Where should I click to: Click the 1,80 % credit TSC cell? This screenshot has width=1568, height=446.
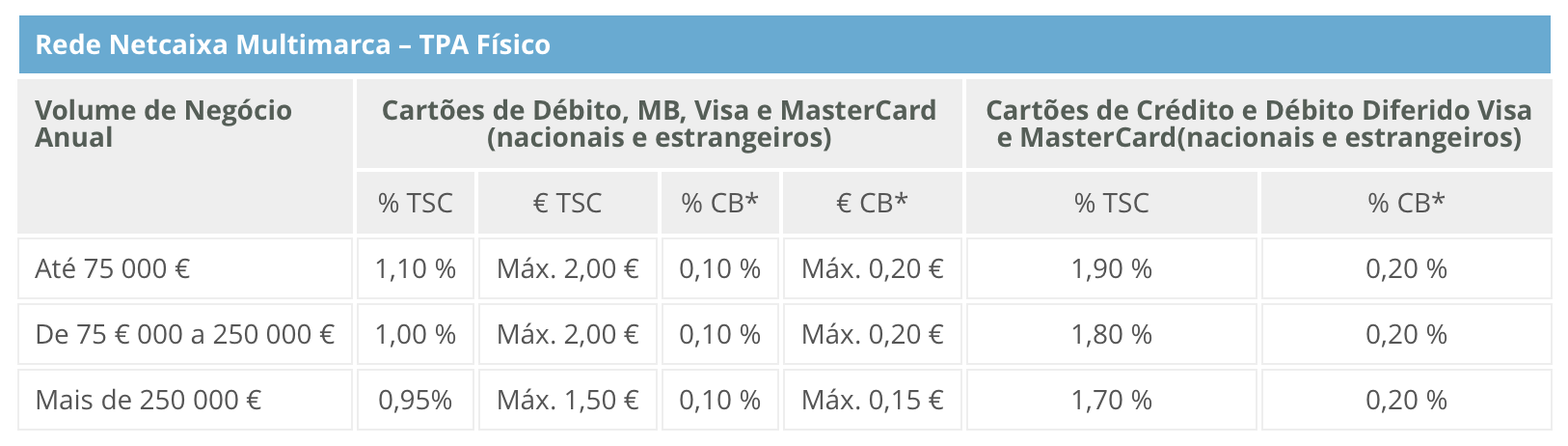[1111, 334]
